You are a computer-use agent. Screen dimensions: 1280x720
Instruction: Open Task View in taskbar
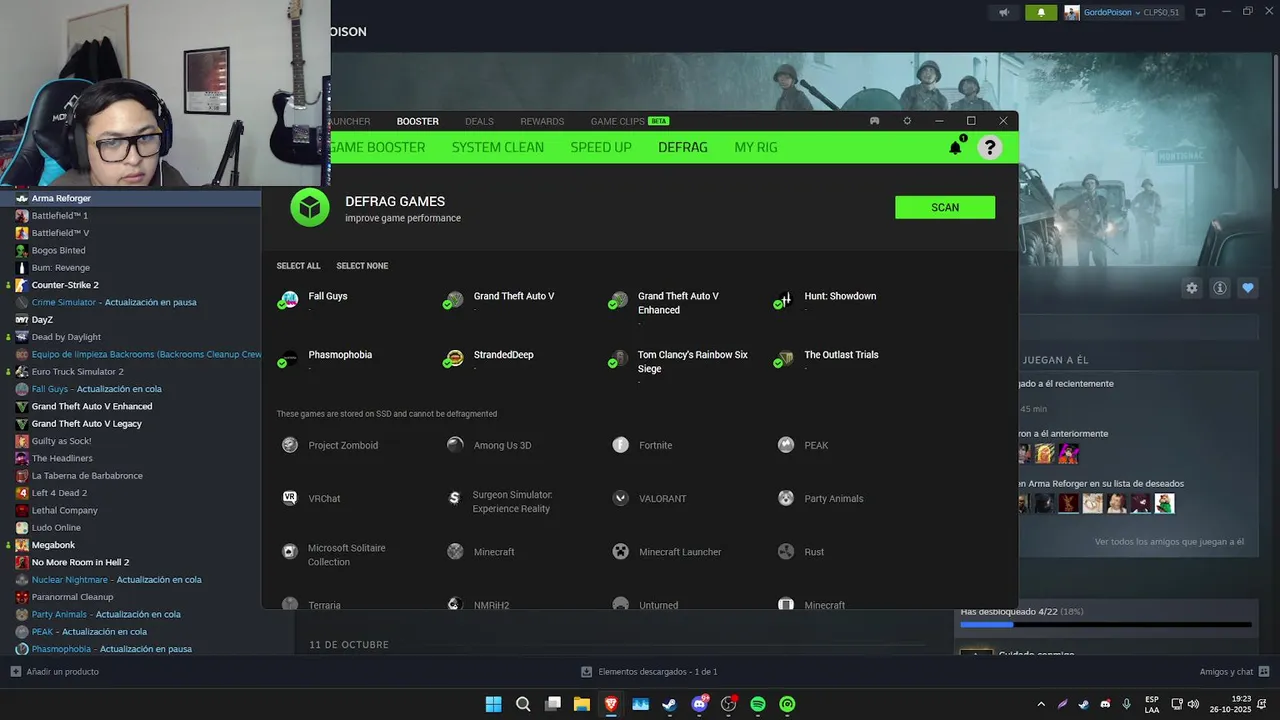(552, 704)
